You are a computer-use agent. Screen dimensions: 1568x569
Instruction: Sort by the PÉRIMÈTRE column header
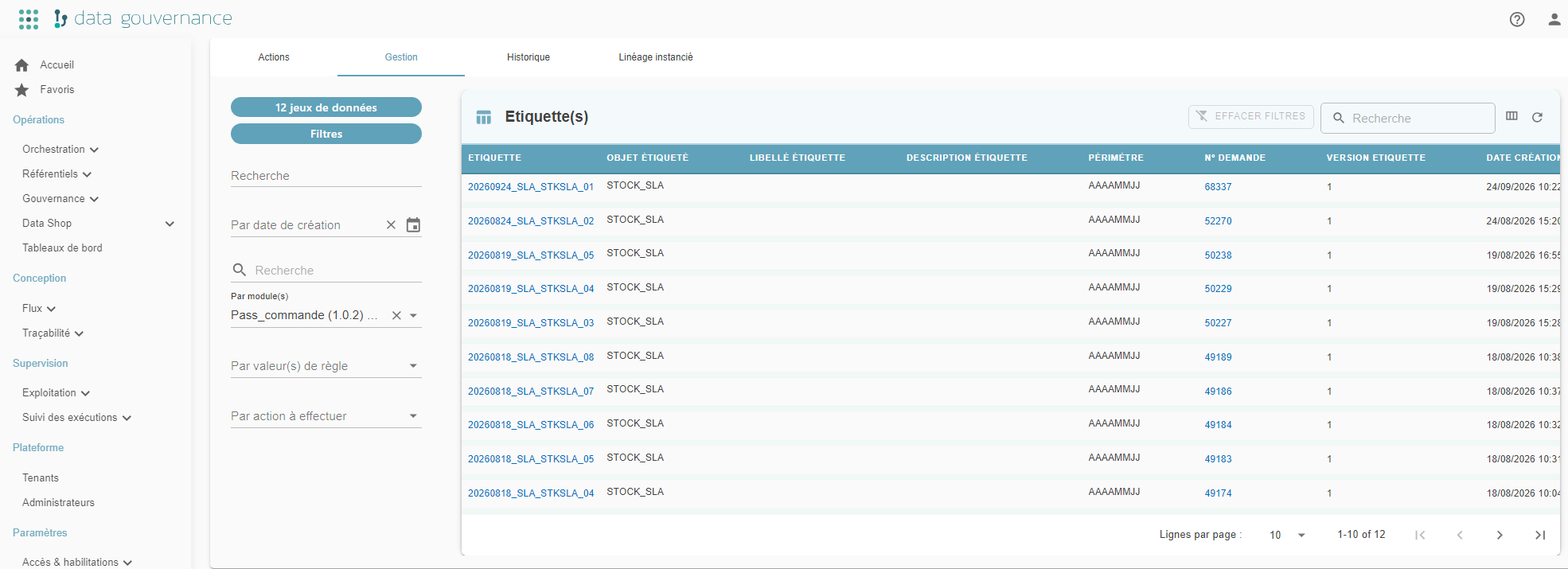coord(1116,158)
